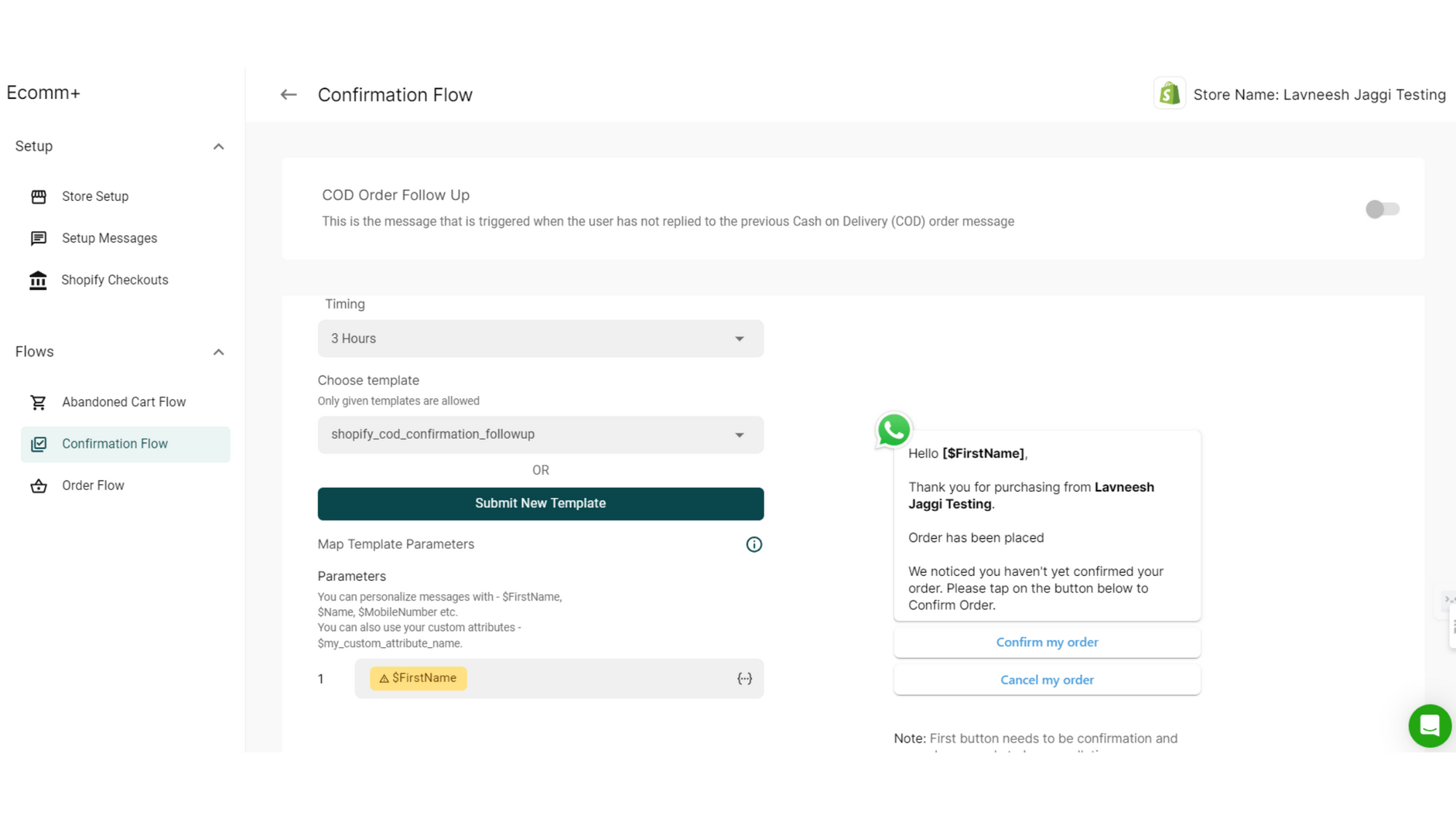Open Shopify Checkouts menu item
This screenshot has width=1456, height=819.
coord(114,280)
